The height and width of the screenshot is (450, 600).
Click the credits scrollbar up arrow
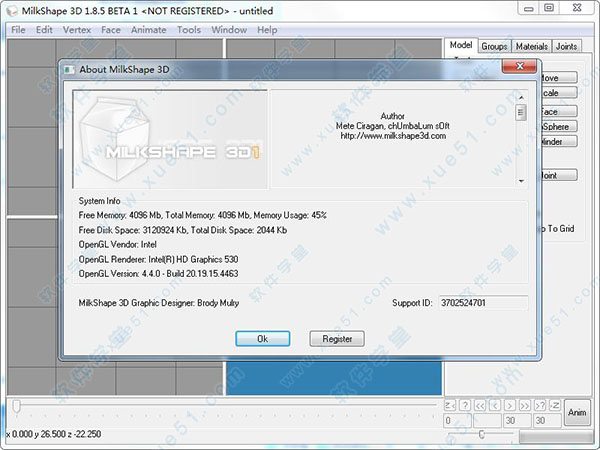521,98
